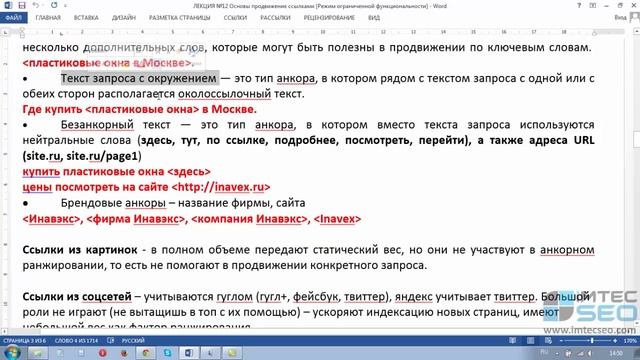Click the system tray language indicator

(544, 353)
